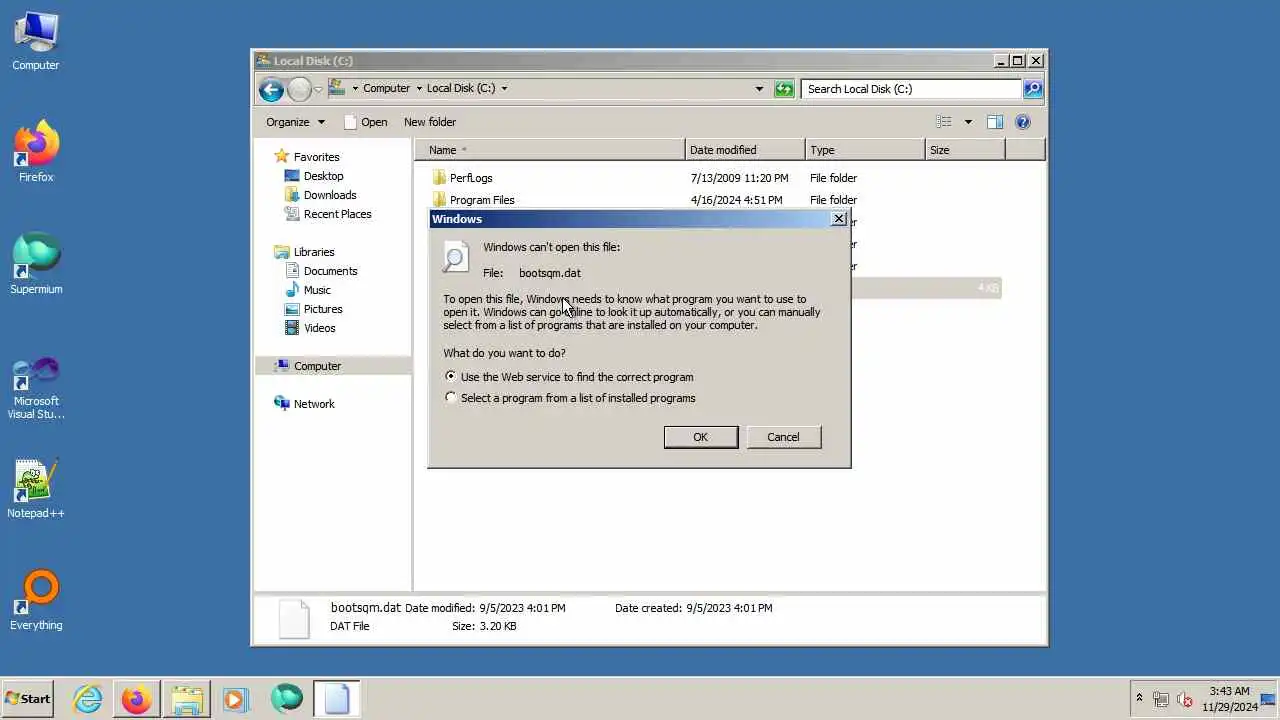The height and width of the screenshot is (720, 1280).
Task: Click the search magnifier button
Action: [1033, 89]
